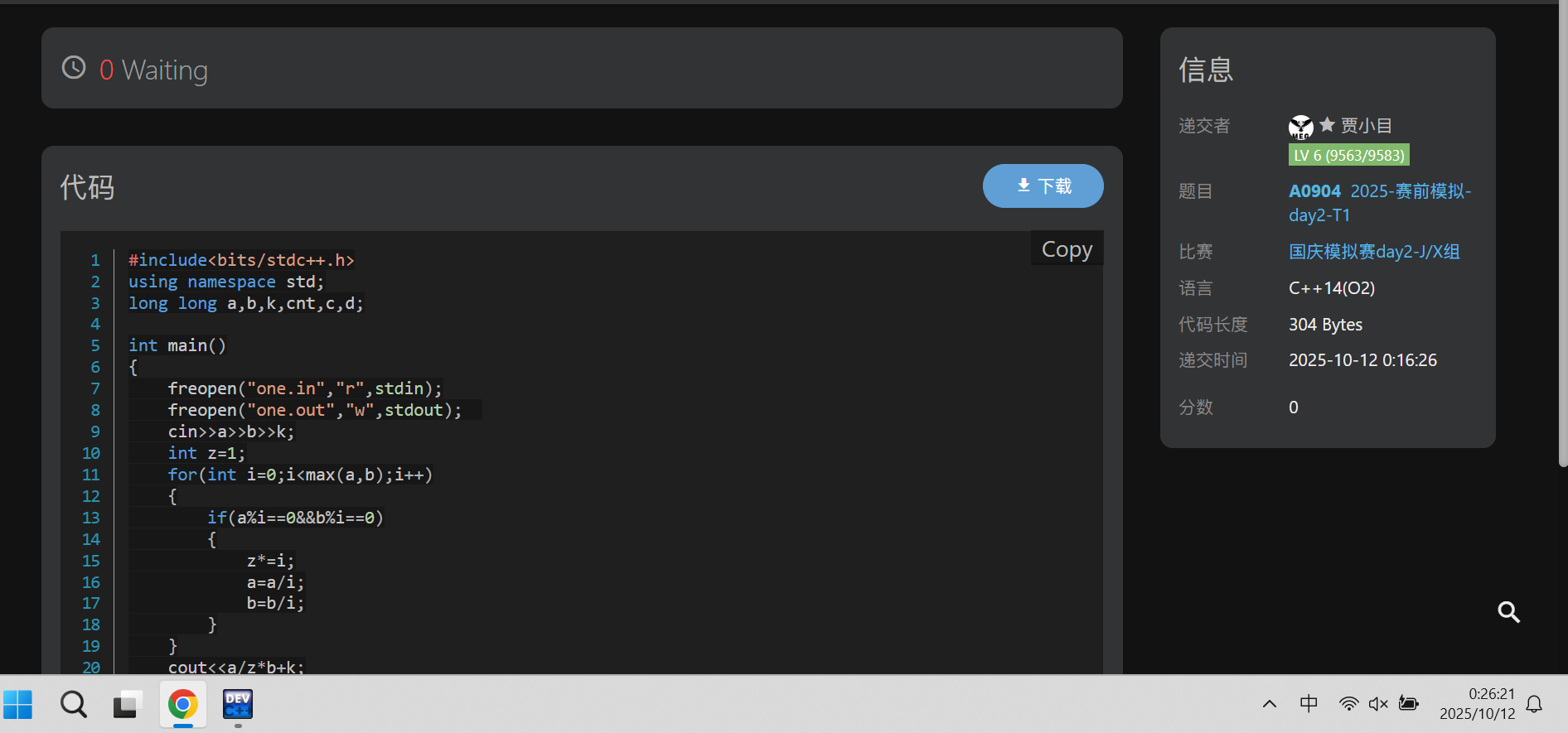
Task: Open the notification center bell
Action: [1534, 705]
